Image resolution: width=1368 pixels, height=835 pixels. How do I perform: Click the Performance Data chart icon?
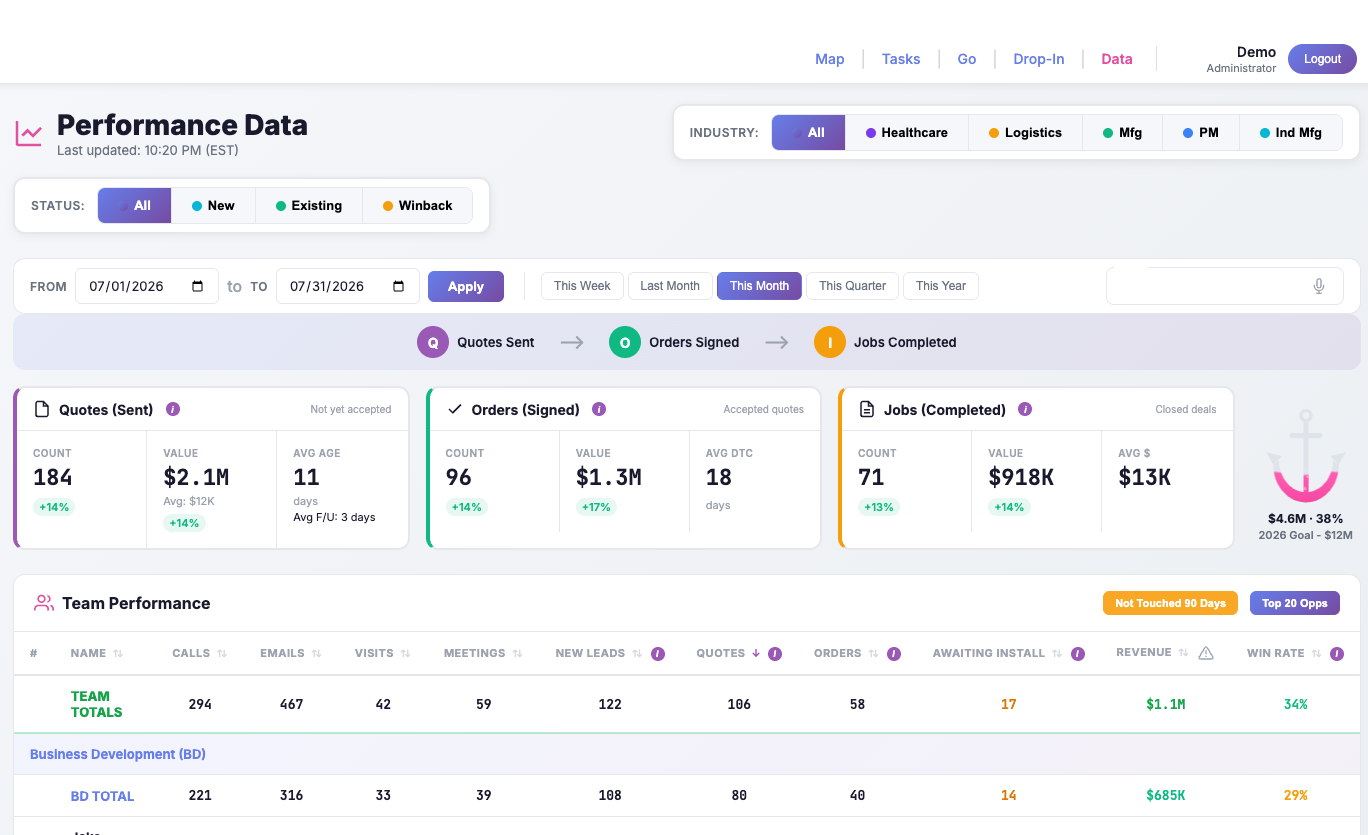point(28,133)
